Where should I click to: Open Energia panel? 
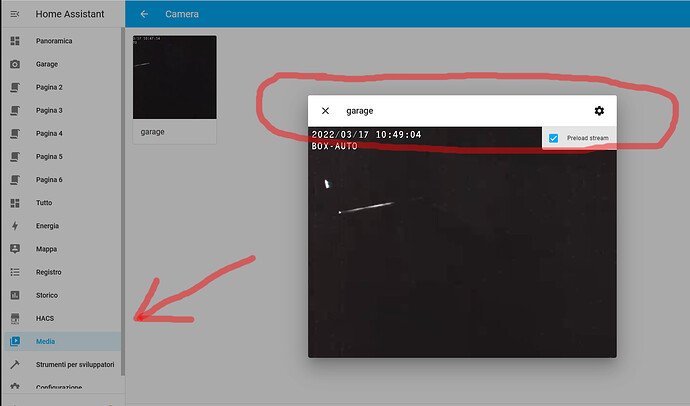pos(62,226)
